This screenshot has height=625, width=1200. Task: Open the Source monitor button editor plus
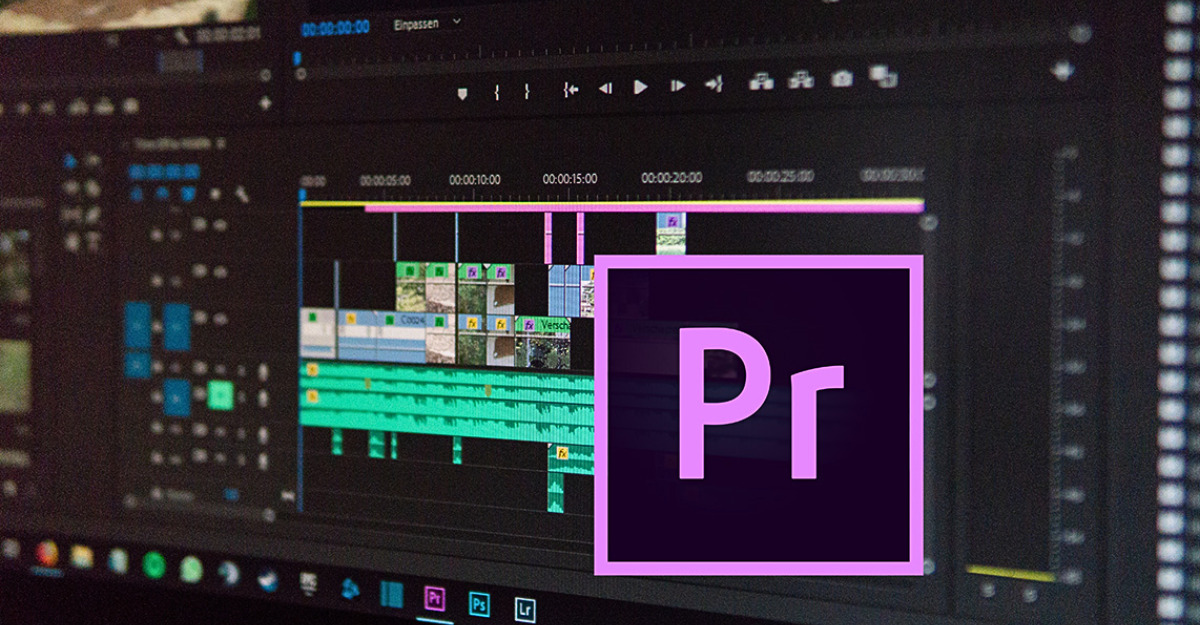pyautogui.click(x=265, y=103)
